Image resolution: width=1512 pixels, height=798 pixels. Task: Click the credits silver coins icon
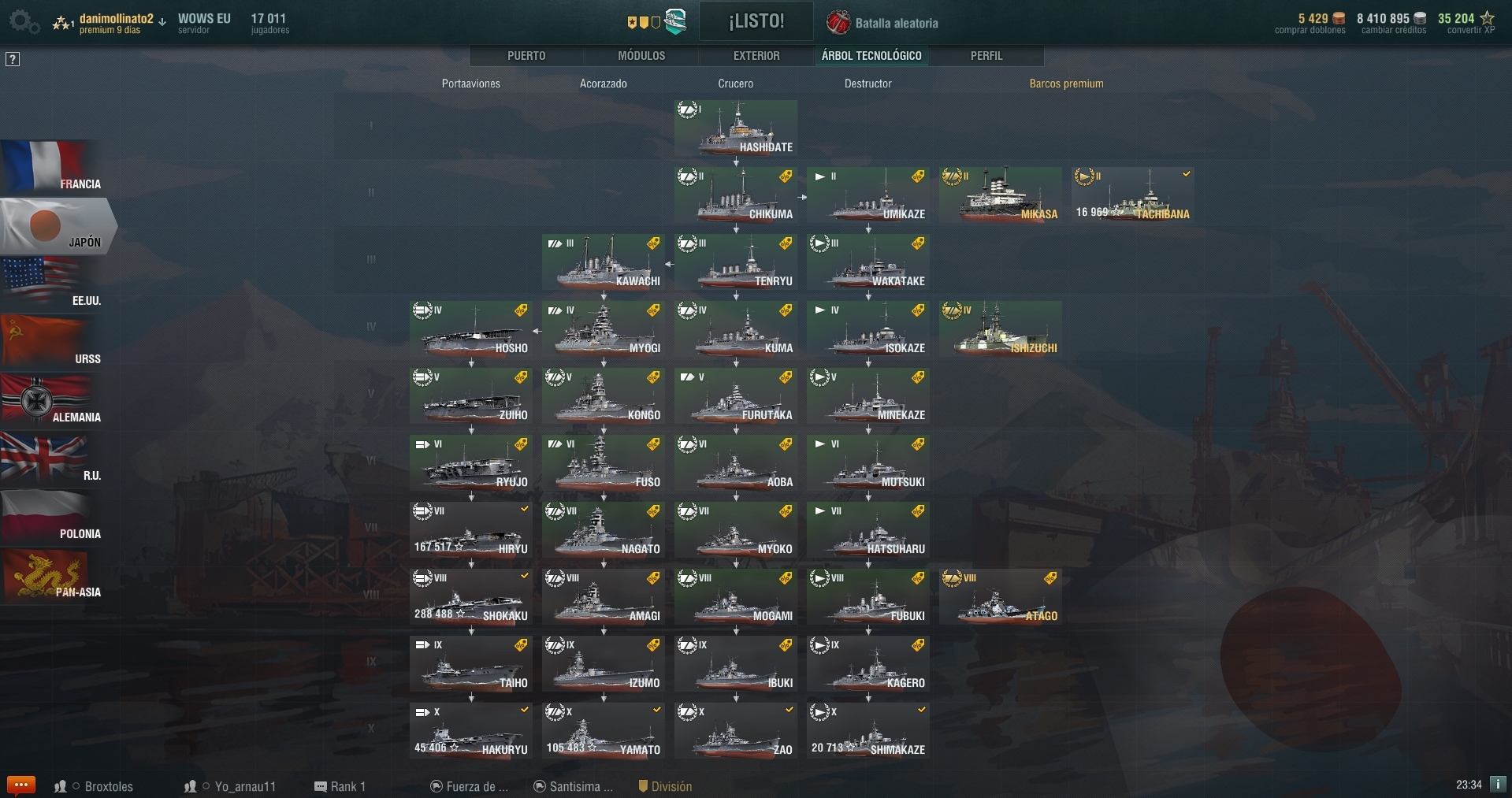click(1420, 19)
